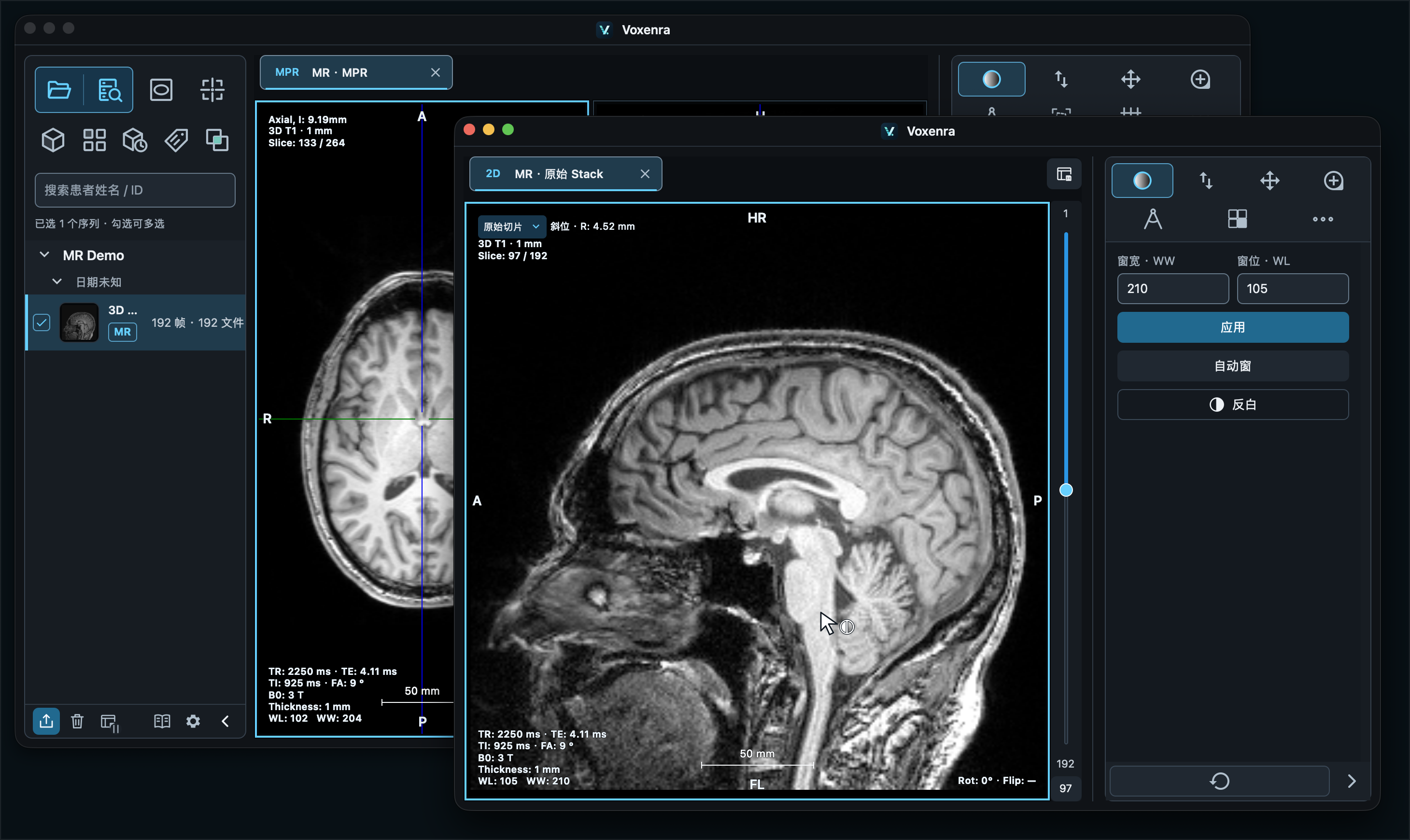Viewport: 1410px width, 840px height.
Task: Select window/level tool in front window
Action: (1142, 181)
